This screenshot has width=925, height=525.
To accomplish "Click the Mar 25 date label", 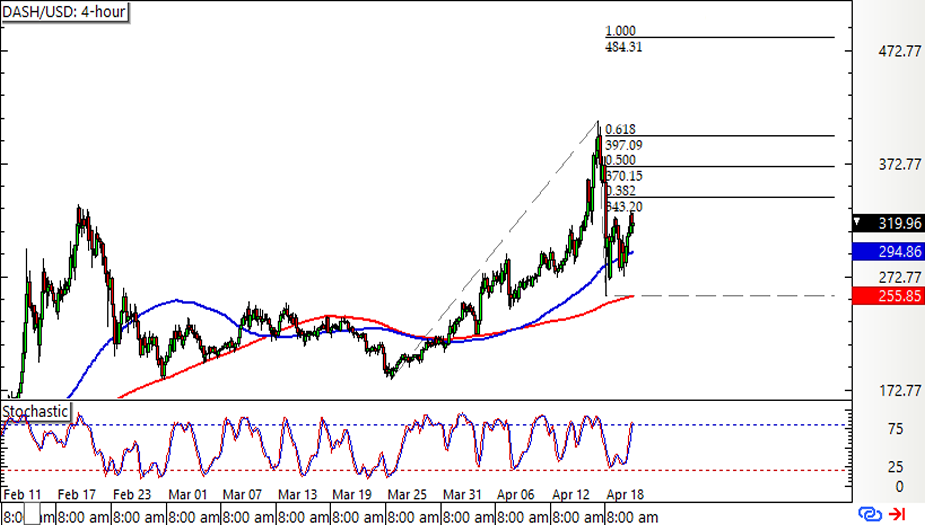I will tap(407, 494).
